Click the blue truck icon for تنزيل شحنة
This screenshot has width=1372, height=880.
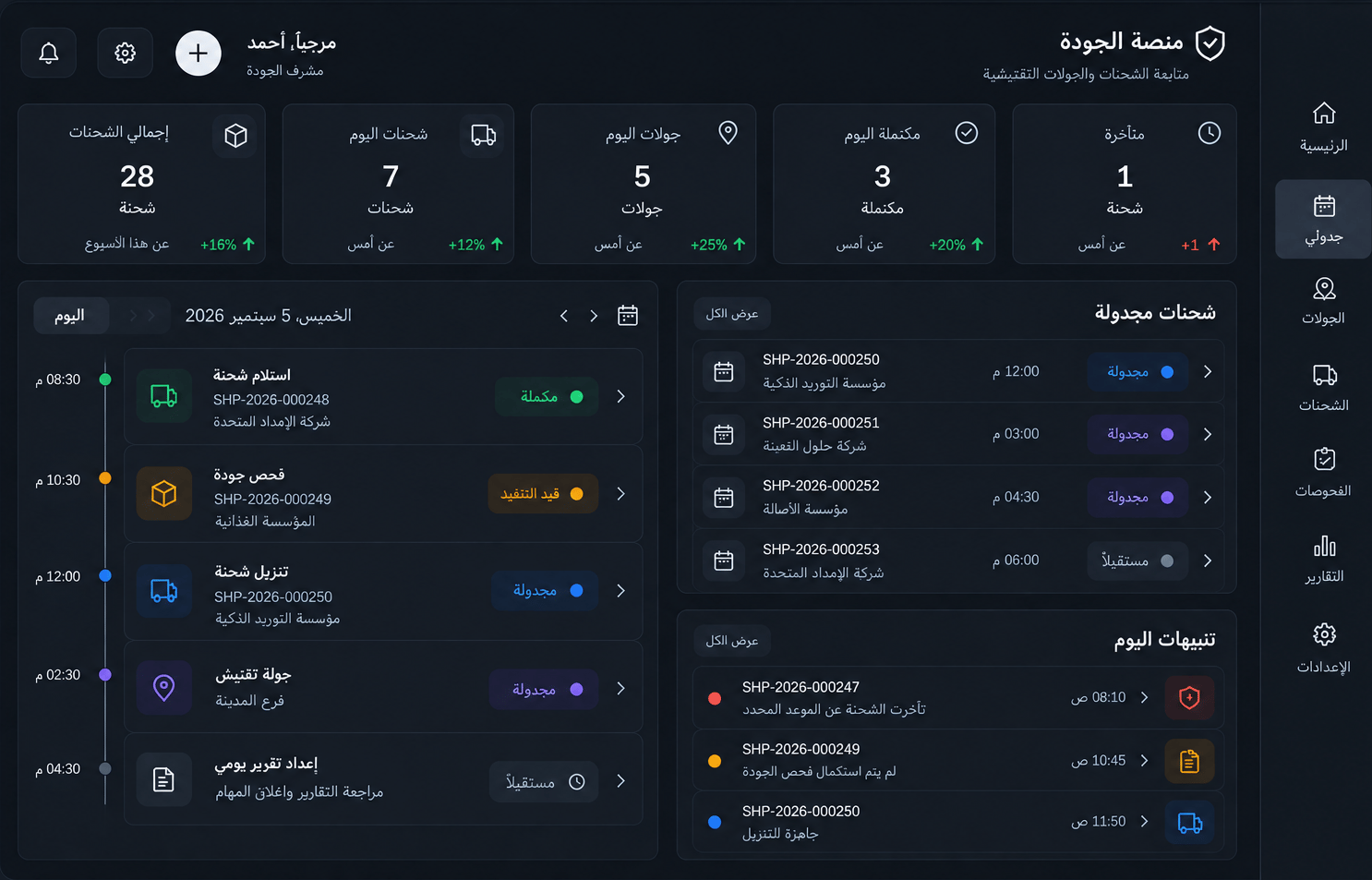pos(164,591)
